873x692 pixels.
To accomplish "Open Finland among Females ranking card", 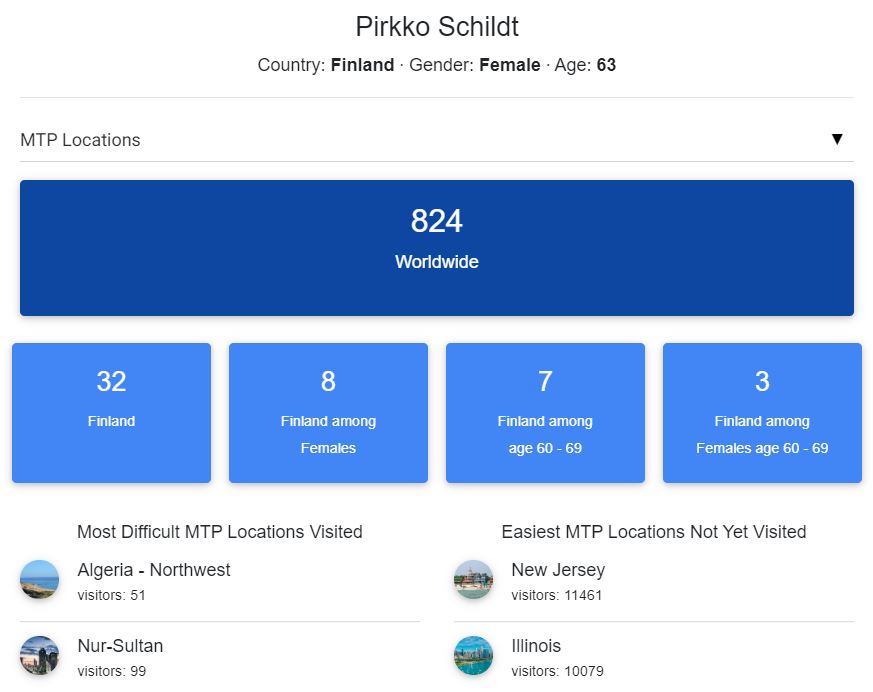I will click(328, 413).
